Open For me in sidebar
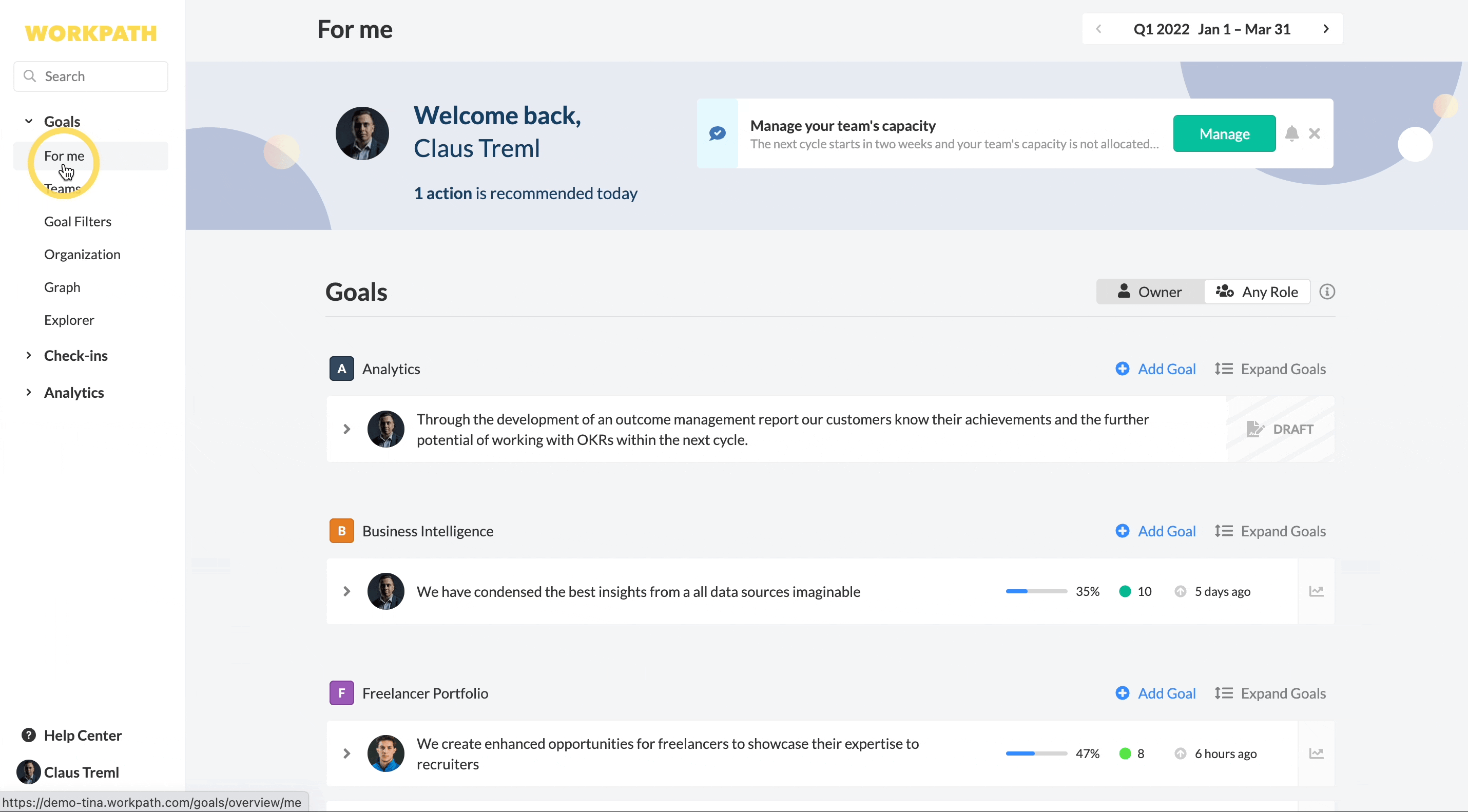Image resolution: width=1468 pixels, height=812 pixels. [x=91, y=156]
